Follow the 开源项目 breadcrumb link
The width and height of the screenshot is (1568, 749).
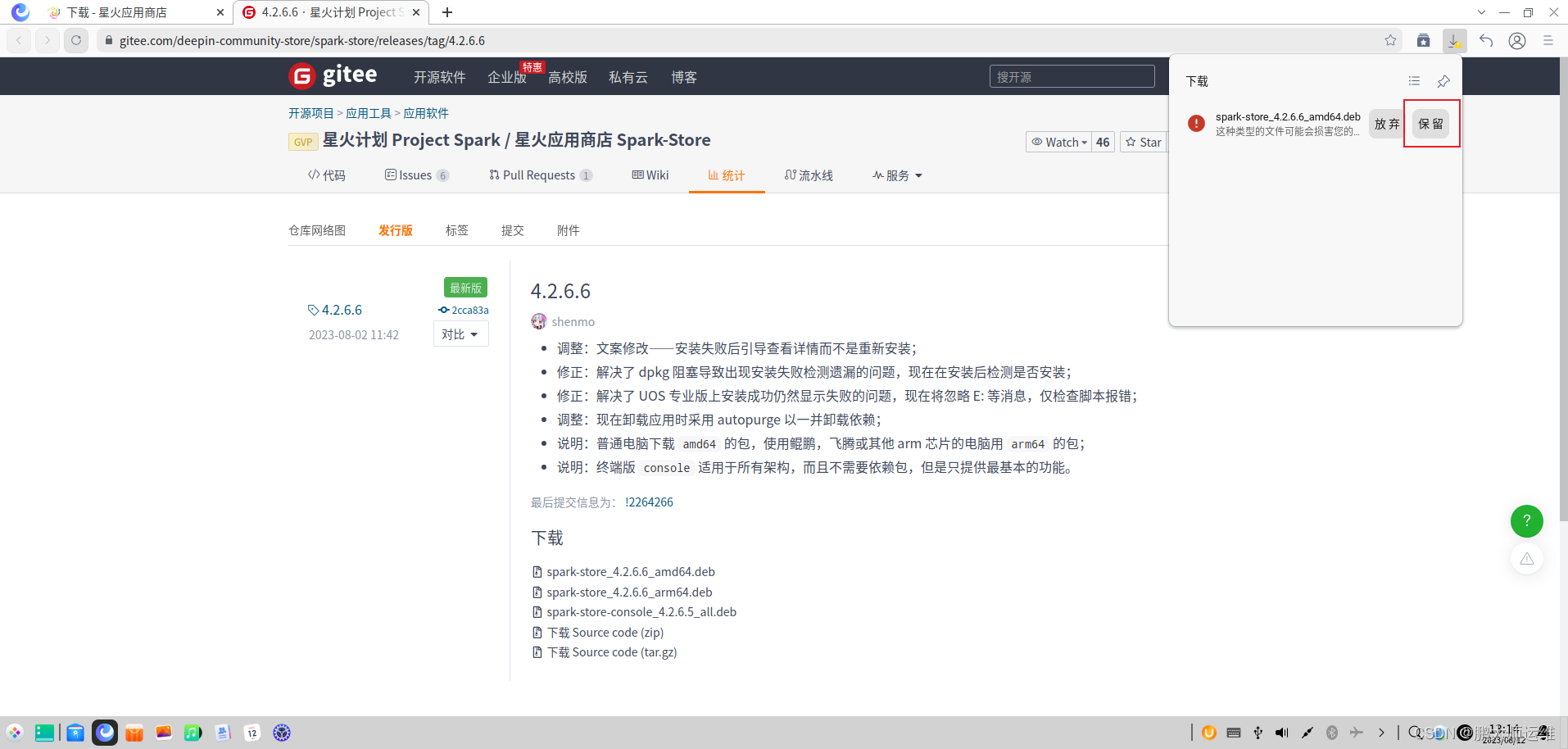point(311,113)
